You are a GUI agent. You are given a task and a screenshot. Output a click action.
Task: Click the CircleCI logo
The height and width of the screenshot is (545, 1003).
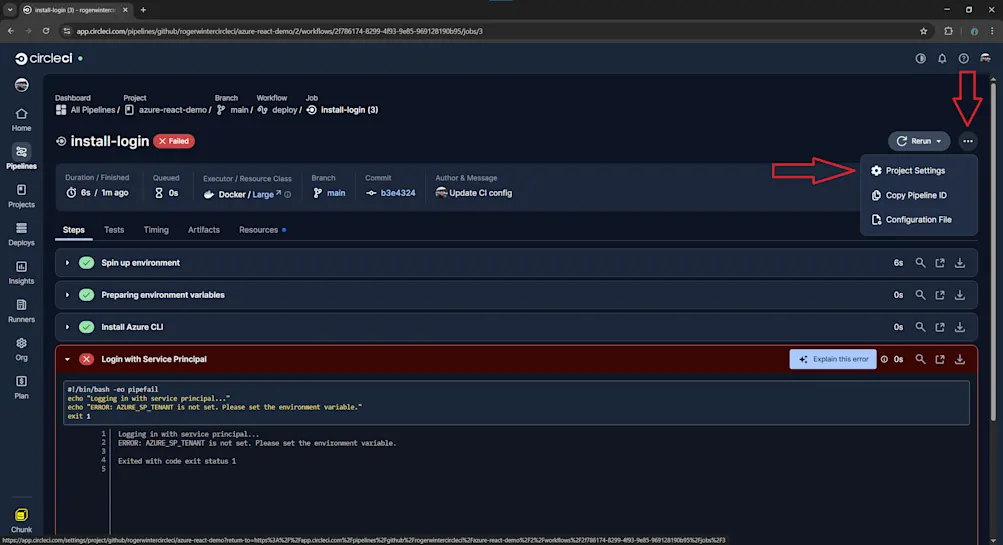(43, 58)
